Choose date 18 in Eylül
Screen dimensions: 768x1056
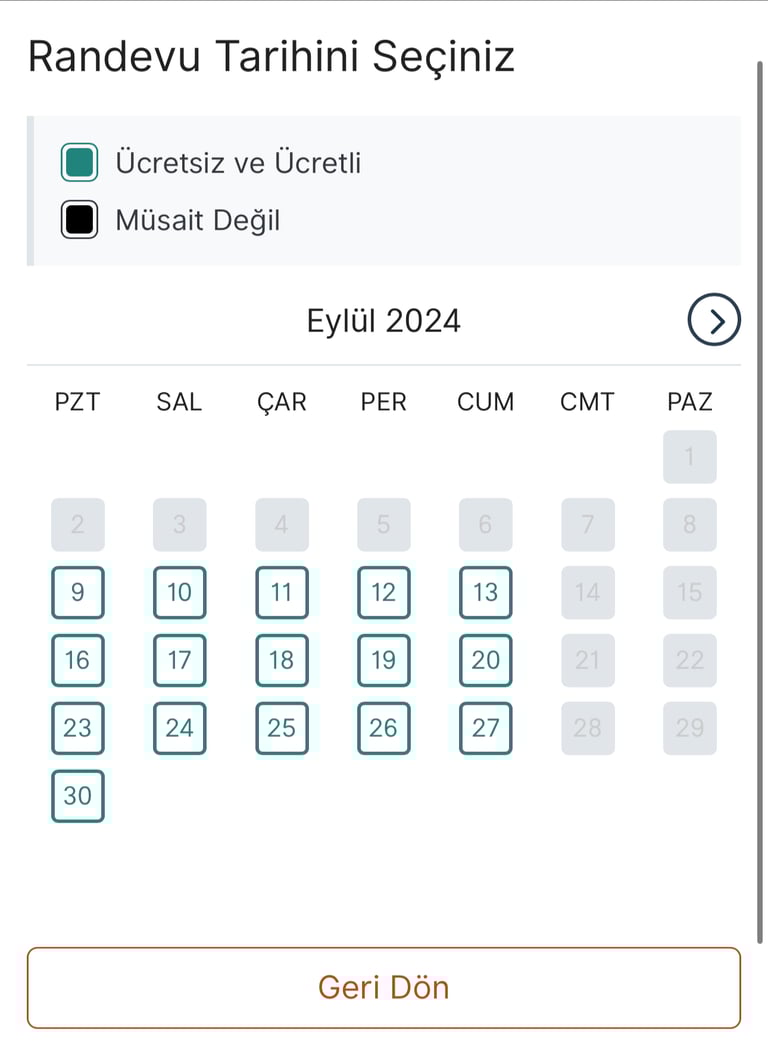pyautogui.click(x=282, y=660)
